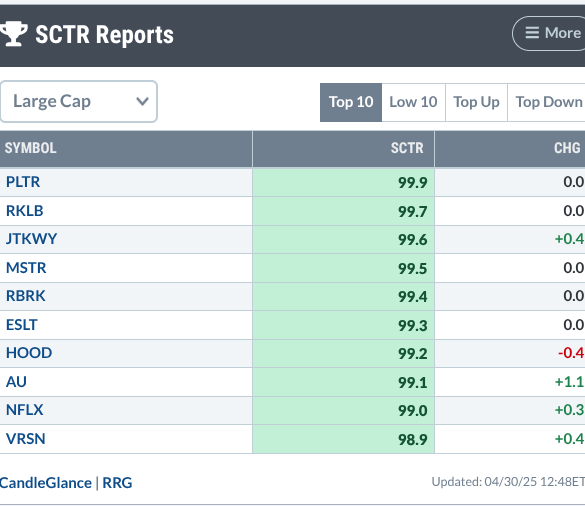Open the ESLT symbol link
The image size is (585, 506).
click(22, 325)
